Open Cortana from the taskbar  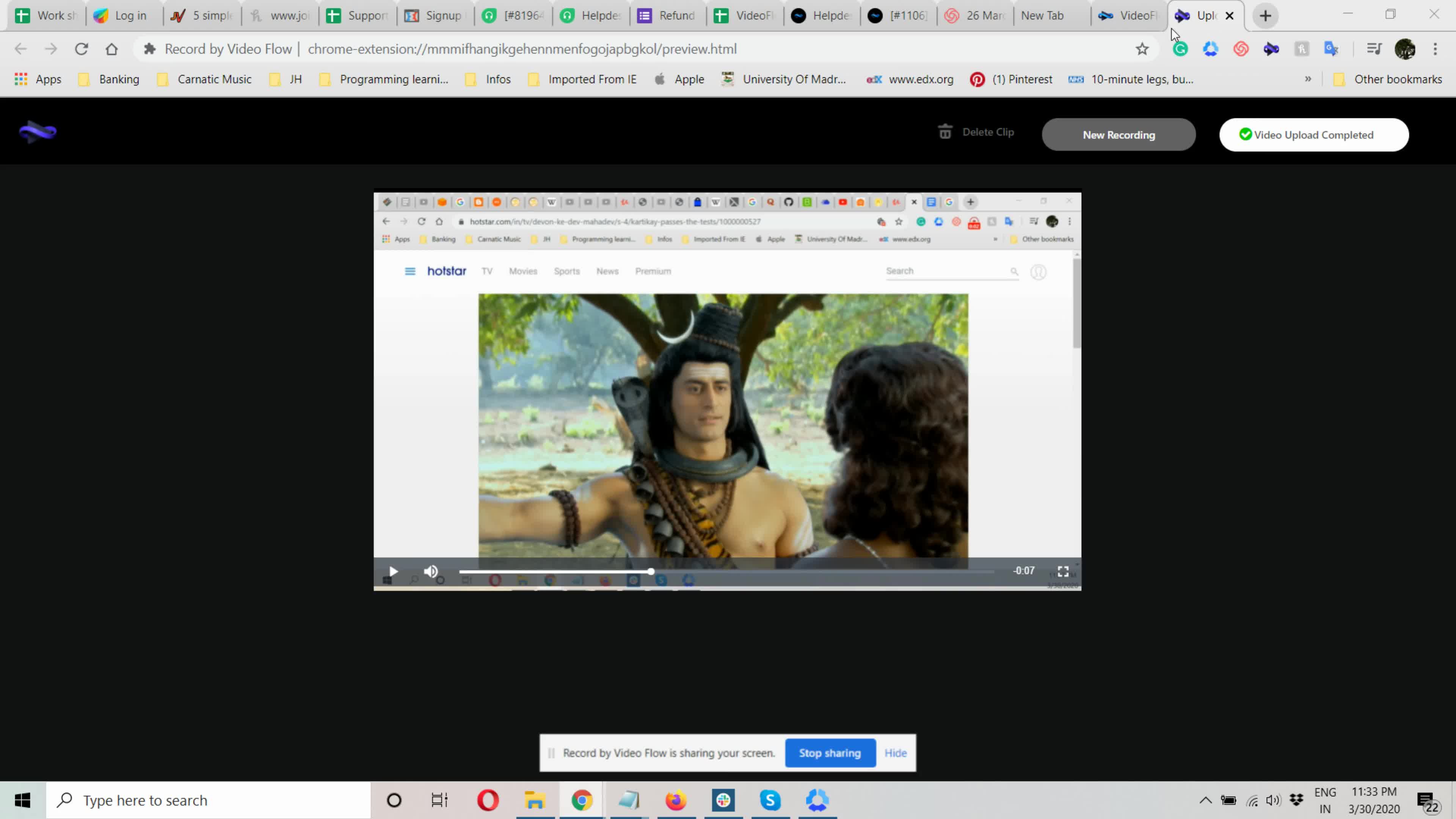click(394, 800)
